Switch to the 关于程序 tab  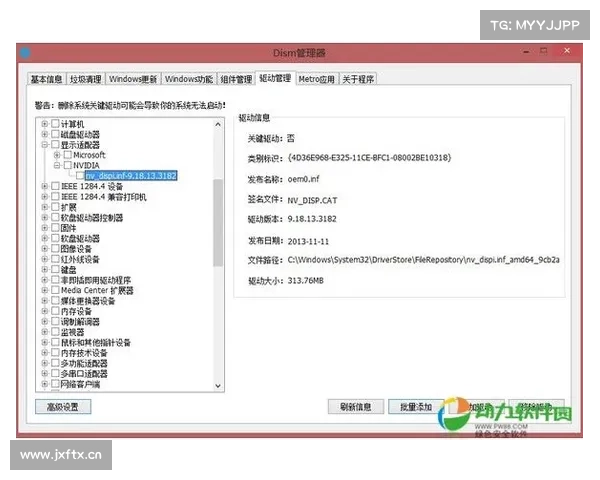(x=358, y=79)
